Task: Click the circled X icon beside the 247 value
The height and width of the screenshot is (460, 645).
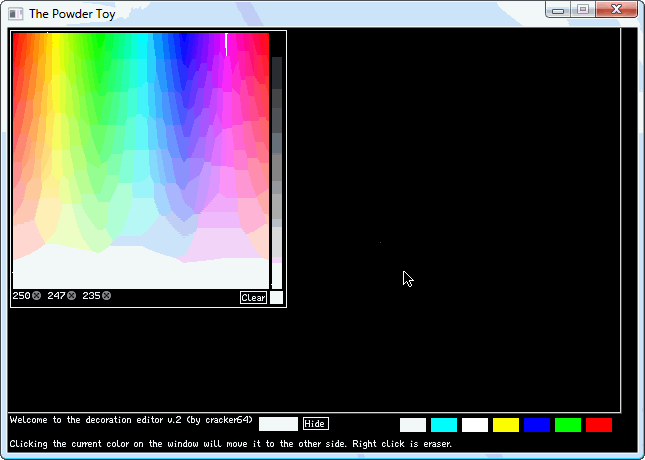Action: 72,295
